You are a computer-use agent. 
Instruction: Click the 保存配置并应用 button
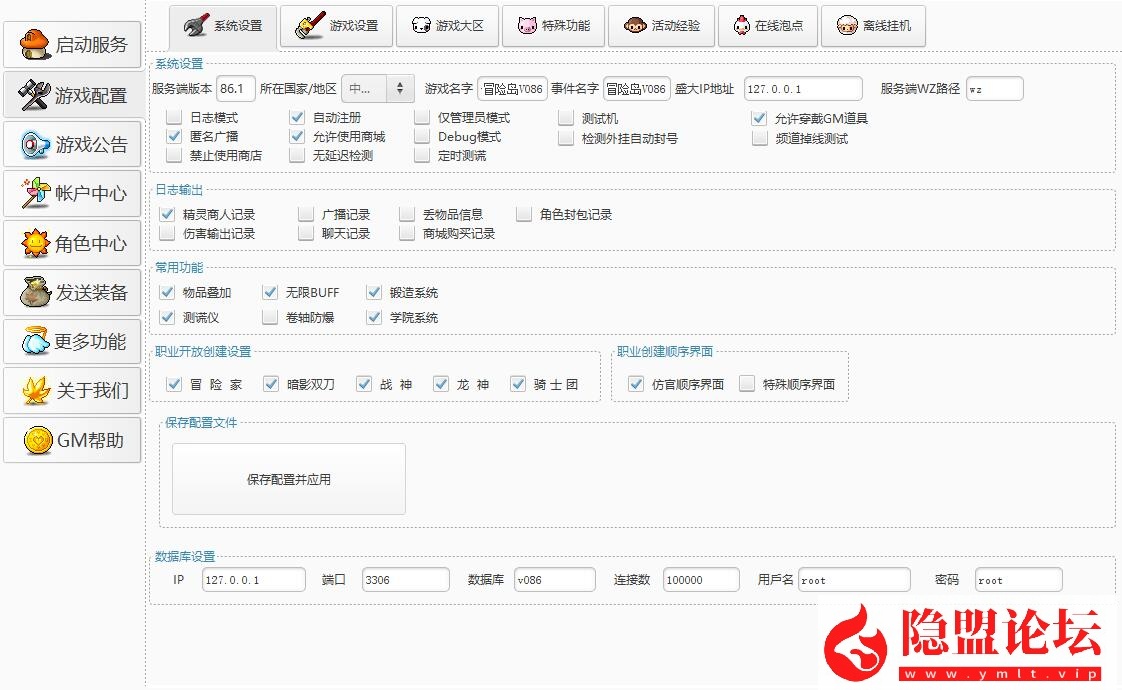click(289, 479)
